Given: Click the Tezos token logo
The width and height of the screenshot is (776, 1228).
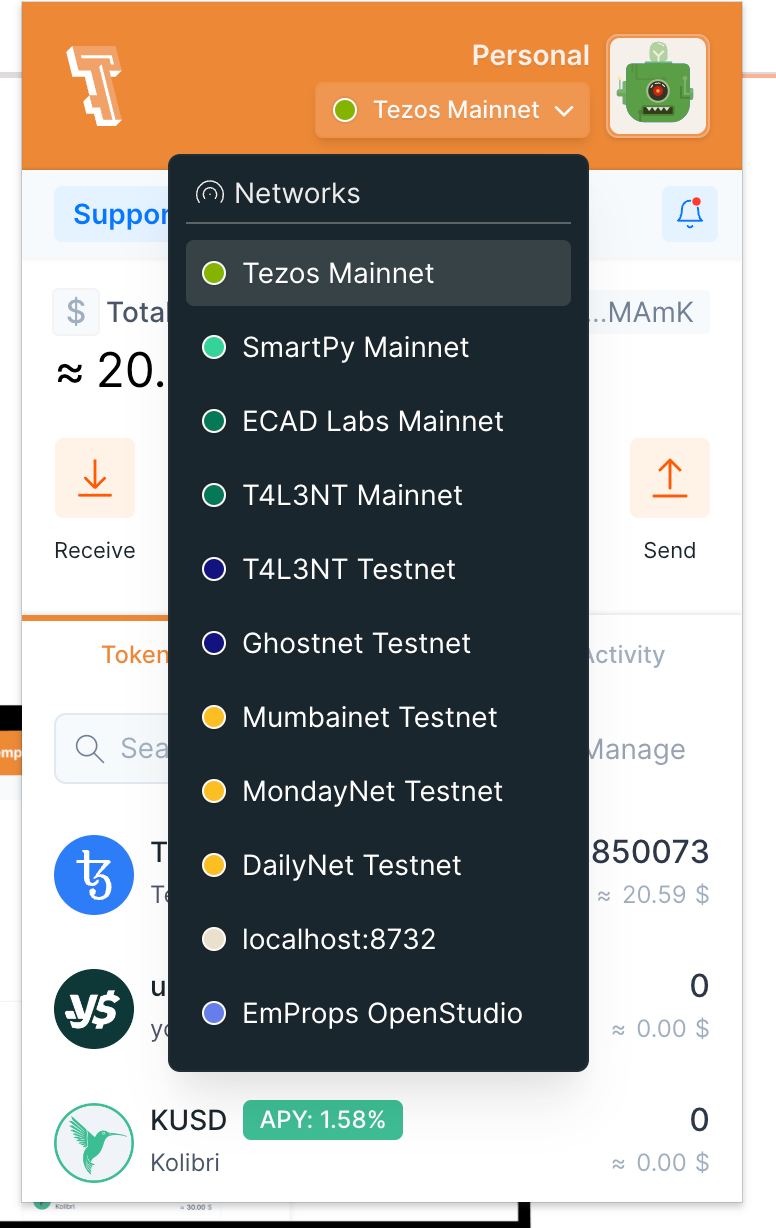Looking at the screenshot, I should tap(94, 875).
